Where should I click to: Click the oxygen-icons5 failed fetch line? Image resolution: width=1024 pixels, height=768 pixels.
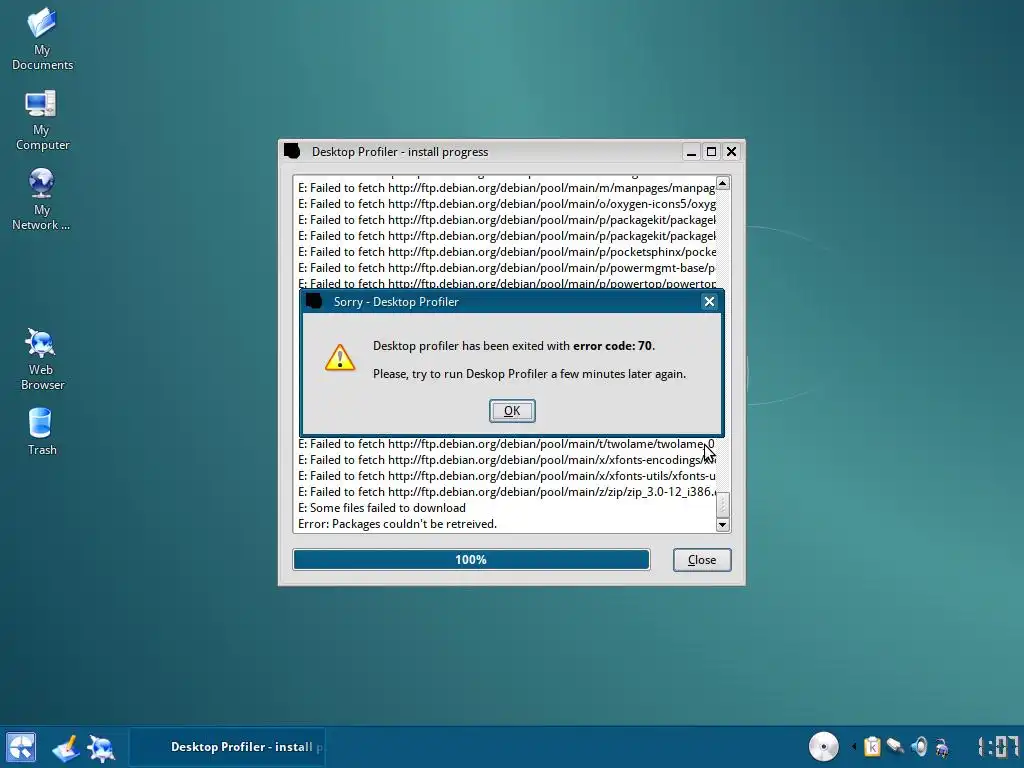coord(507,204)
